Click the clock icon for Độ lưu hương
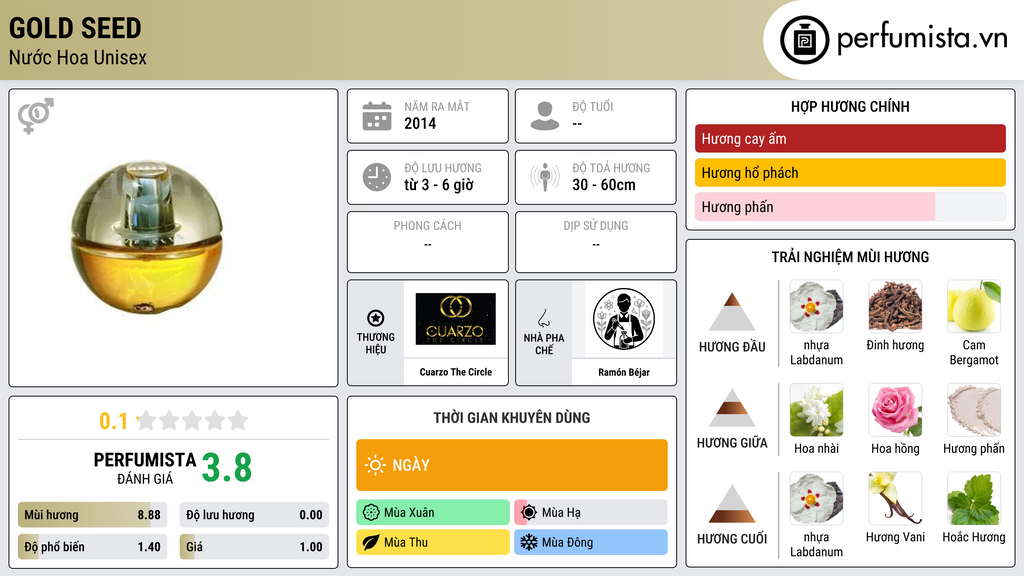This screenshot has height=576, width=1024. 377,177
